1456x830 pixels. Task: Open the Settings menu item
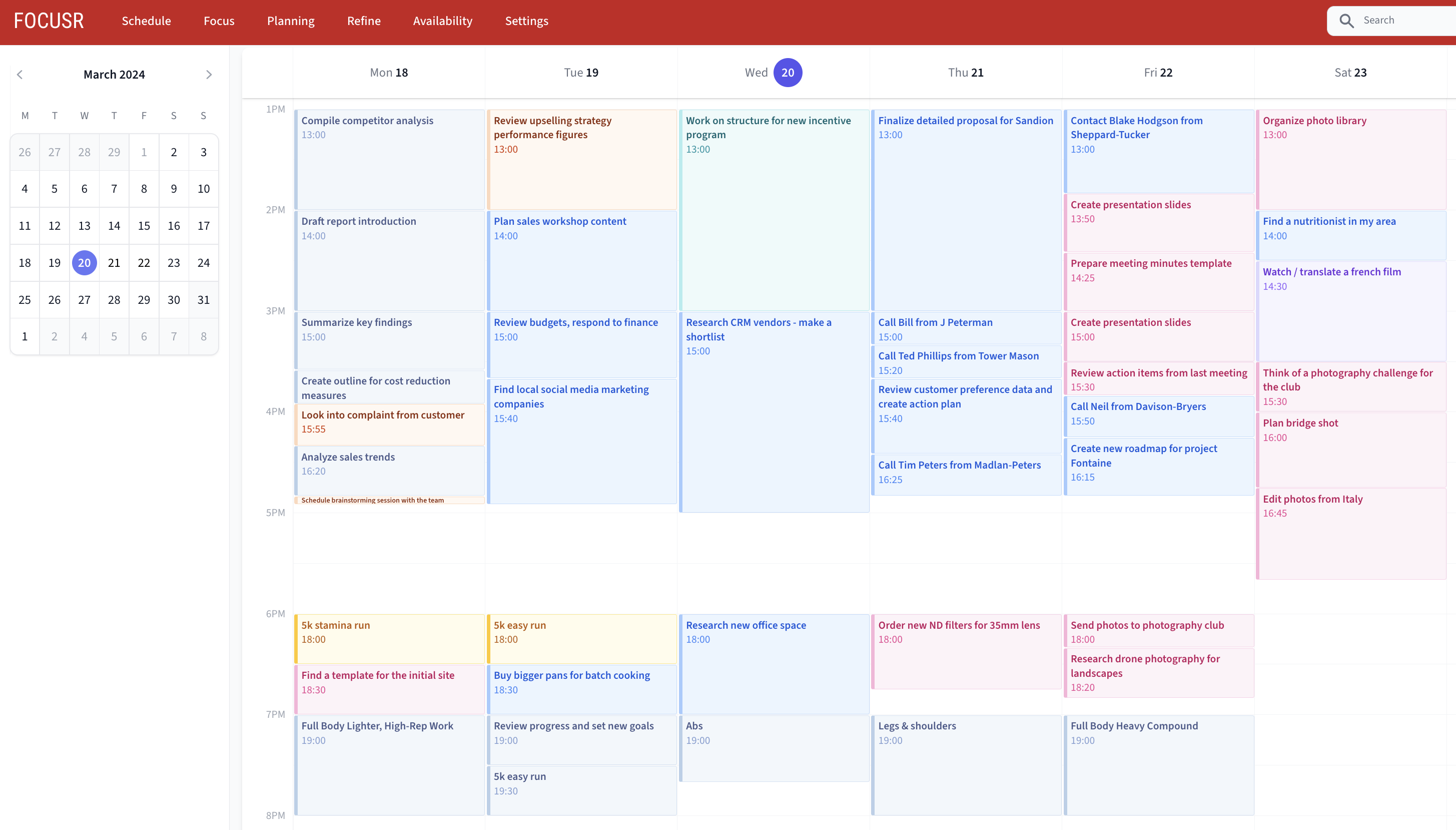tap(525, 21)
